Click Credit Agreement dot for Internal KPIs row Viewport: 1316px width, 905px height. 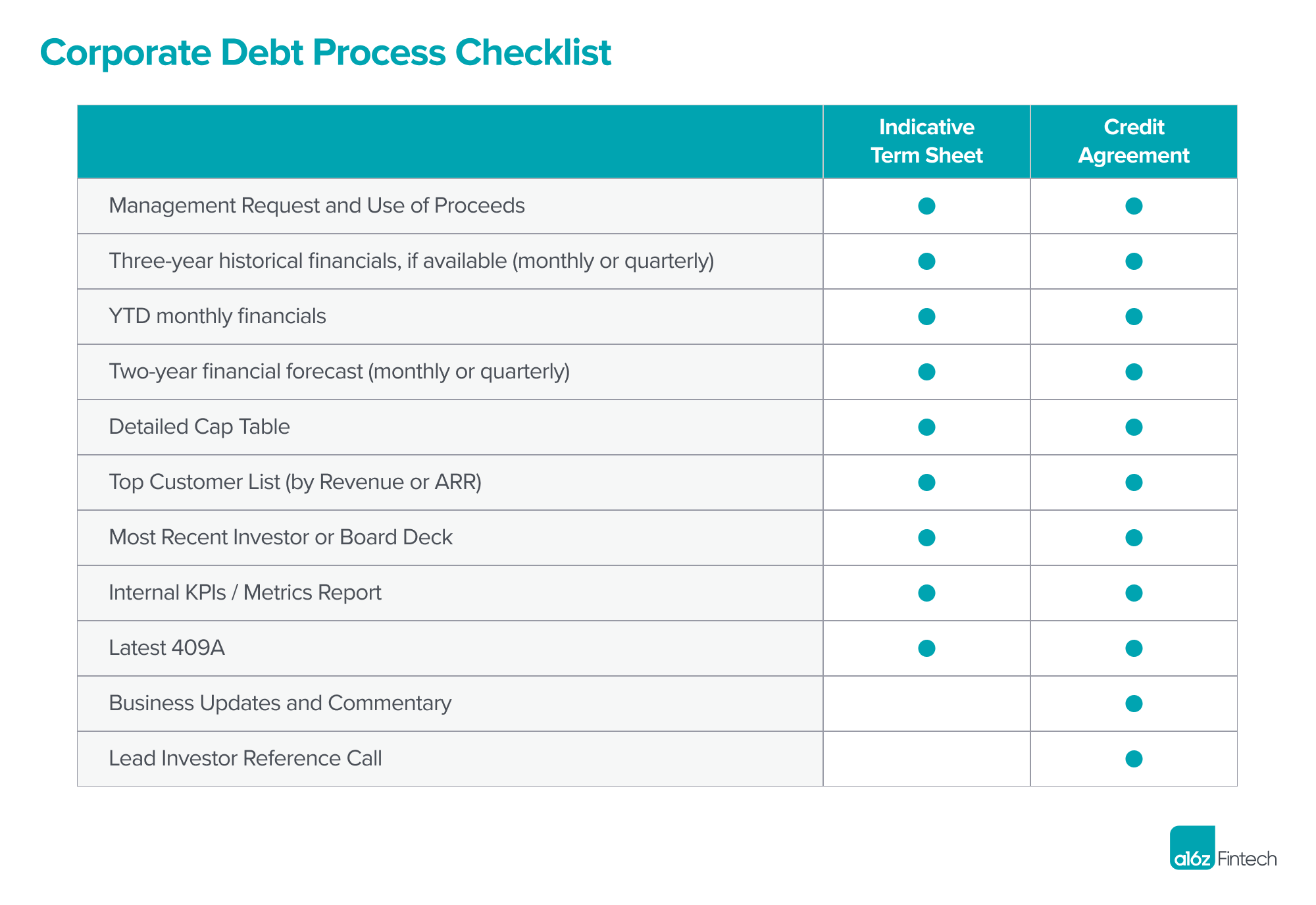[1134, 593]
